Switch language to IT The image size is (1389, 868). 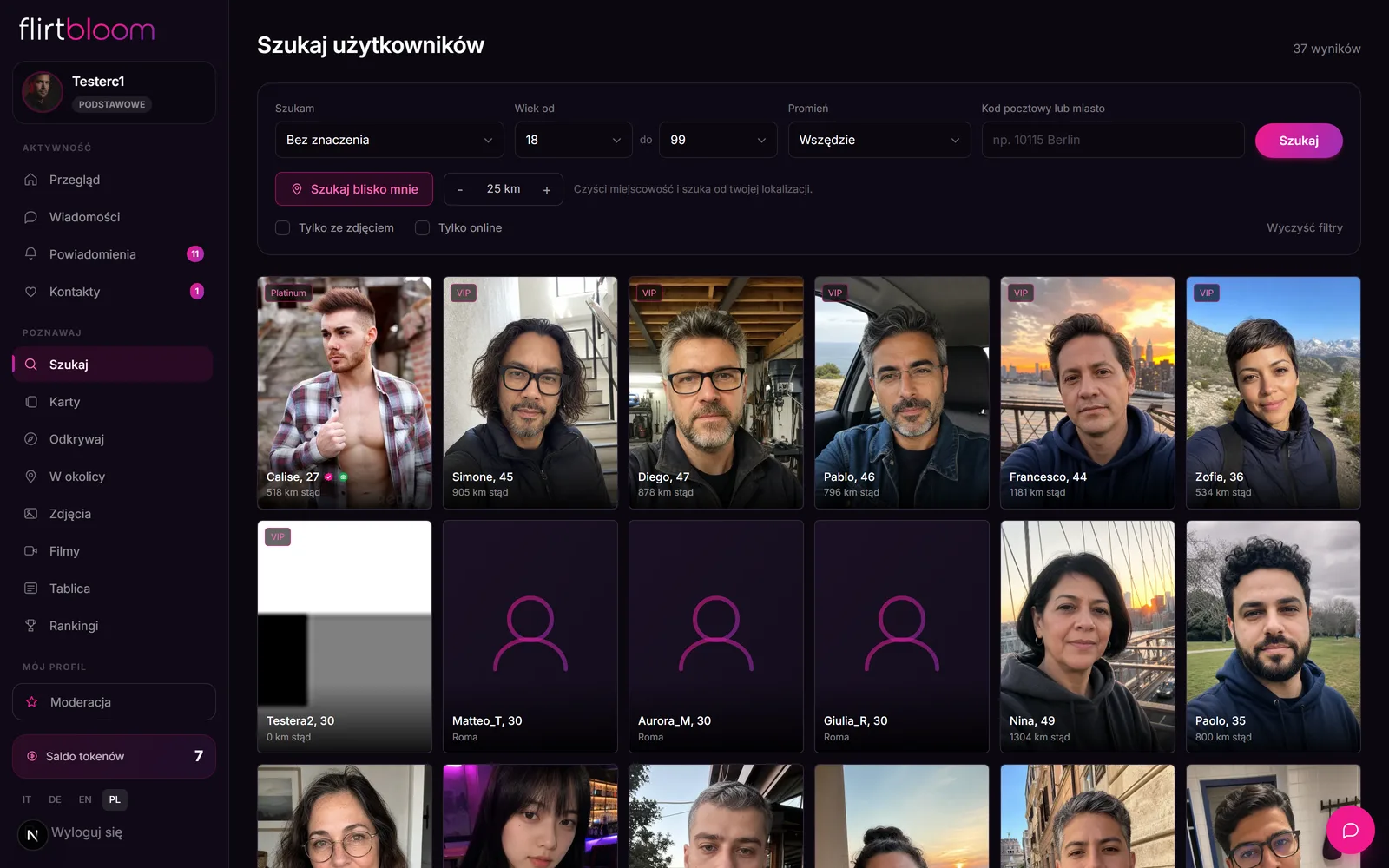tap(27, 799)
